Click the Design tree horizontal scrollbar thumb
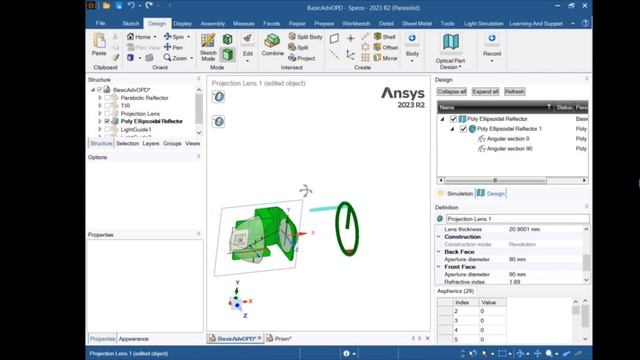The height and width of the screenshot is (360, 640). coord(496,180)
